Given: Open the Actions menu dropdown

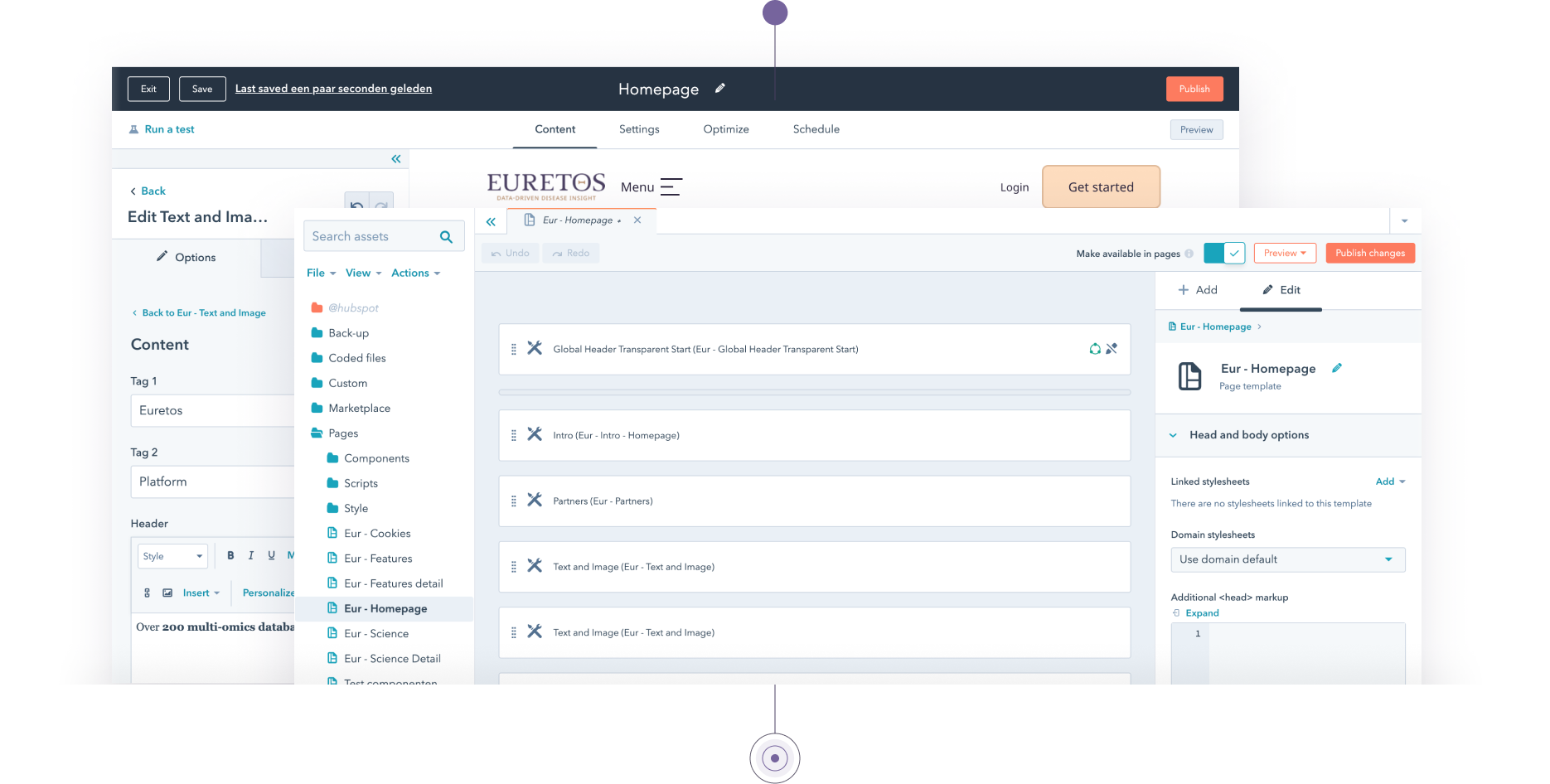Looking at the screenshot, I should (x=415, y=273).
